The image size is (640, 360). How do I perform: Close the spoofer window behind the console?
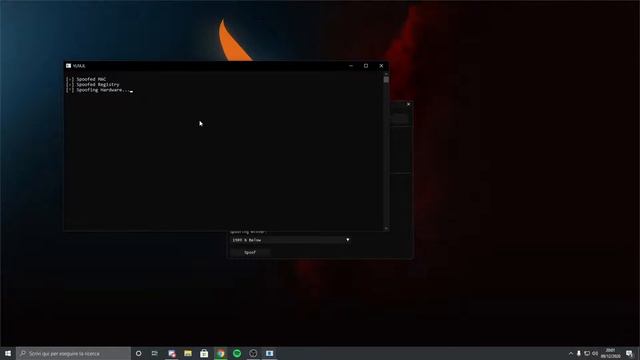tap(408, 104)
